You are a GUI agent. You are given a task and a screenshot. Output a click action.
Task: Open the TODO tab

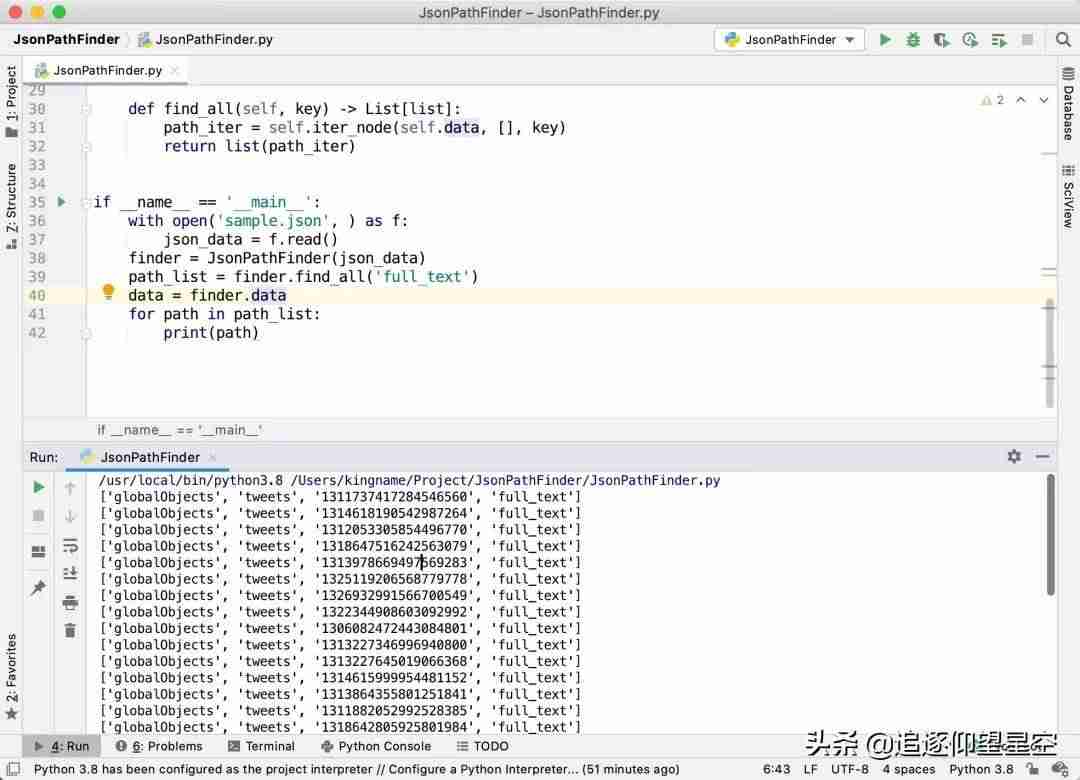coord(483,746)
